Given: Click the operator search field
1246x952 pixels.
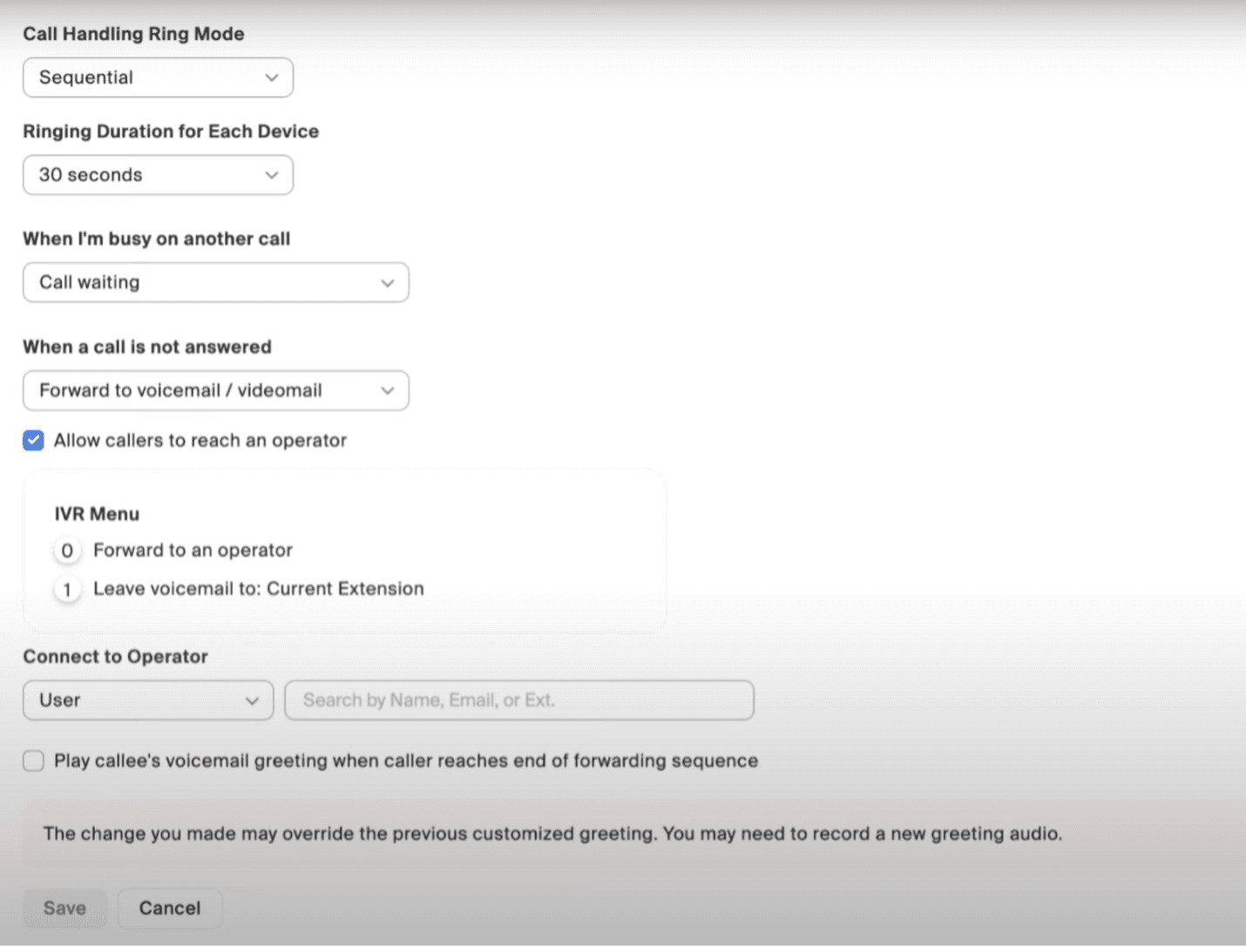Looking at the screenshot, I should [x=518, y=700].
